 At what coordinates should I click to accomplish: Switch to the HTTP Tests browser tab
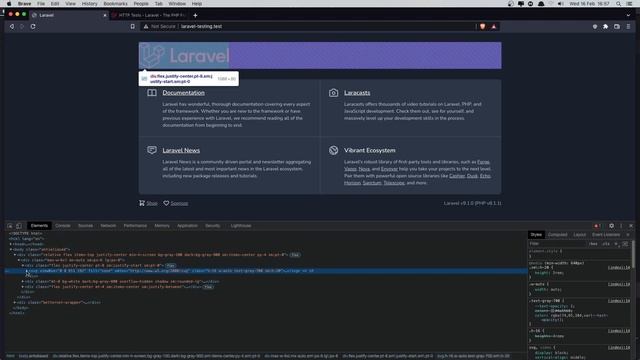point(149,15)
